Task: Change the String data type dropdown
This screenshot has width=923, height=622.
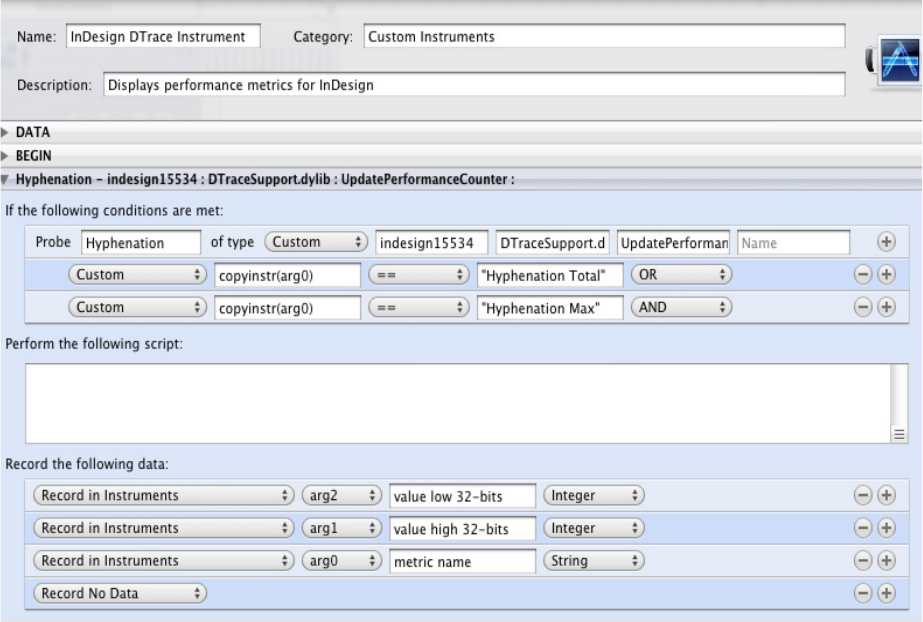Action: [593, 560]
